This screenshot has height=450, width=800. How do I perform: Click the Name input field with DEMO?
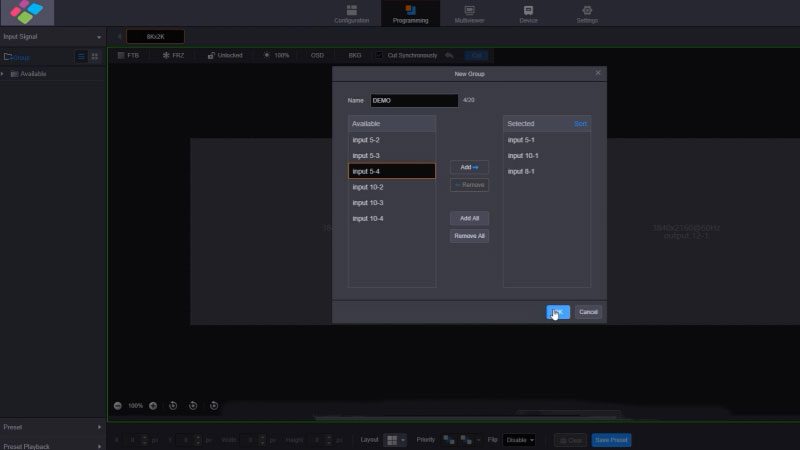coord(414,101)
